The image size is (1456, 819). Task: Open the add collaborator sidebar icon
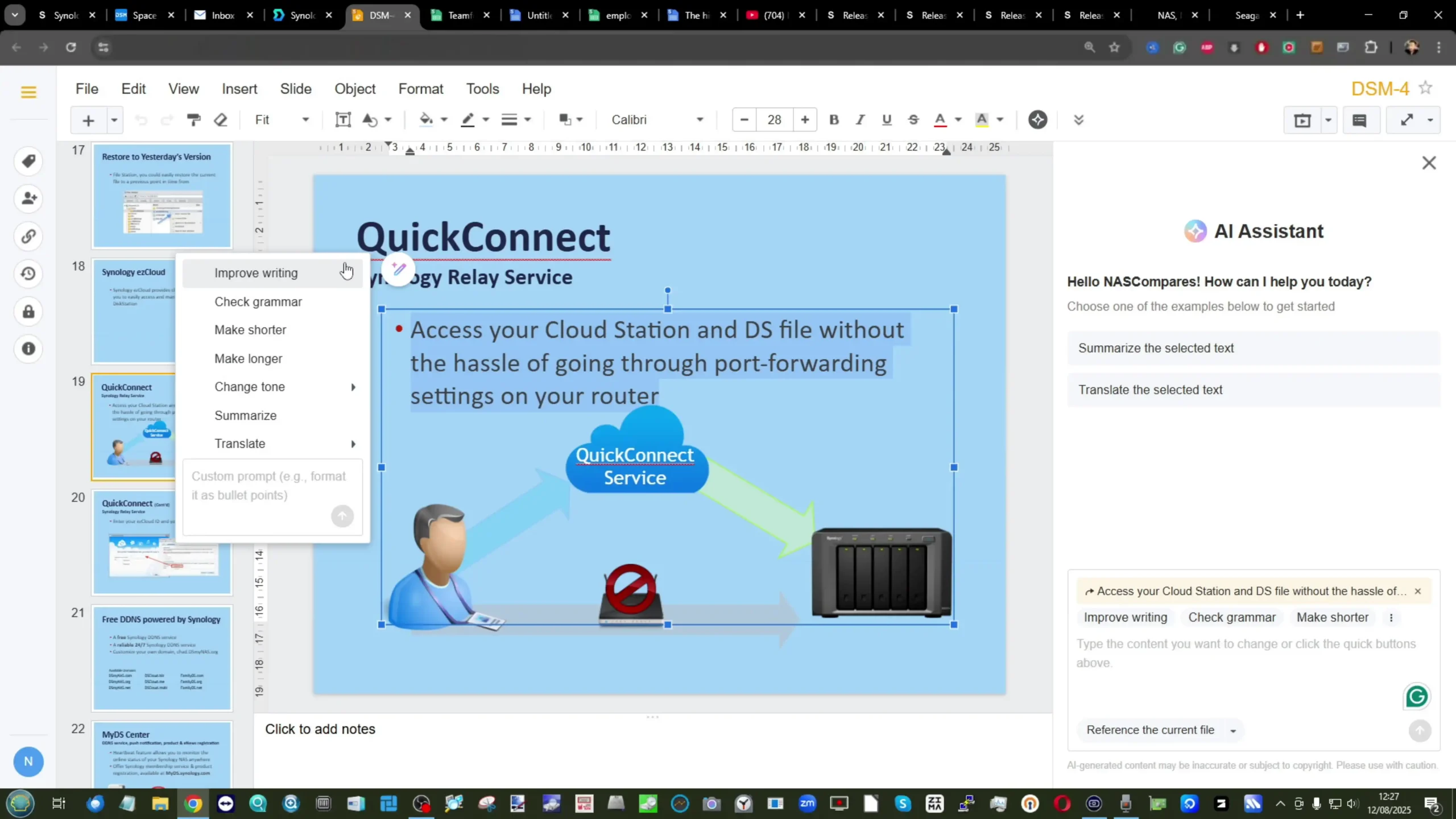point(28,198)
